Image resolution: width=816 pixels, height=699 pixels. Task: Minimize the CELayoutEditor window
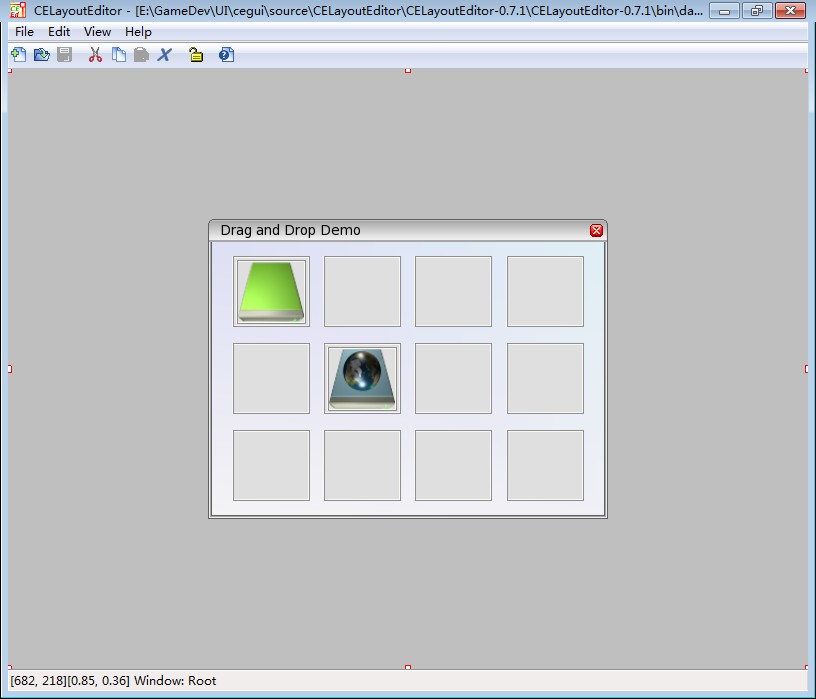(x=724, y=10)
